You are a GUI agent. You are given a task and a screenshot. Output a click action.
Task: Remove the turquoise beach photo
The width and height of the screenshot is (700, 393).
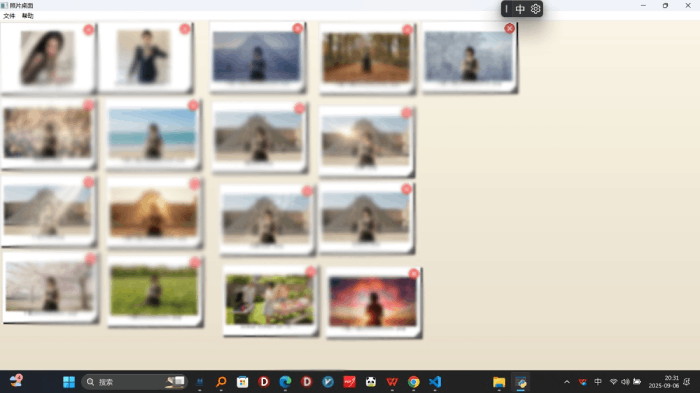click(193, 105)
